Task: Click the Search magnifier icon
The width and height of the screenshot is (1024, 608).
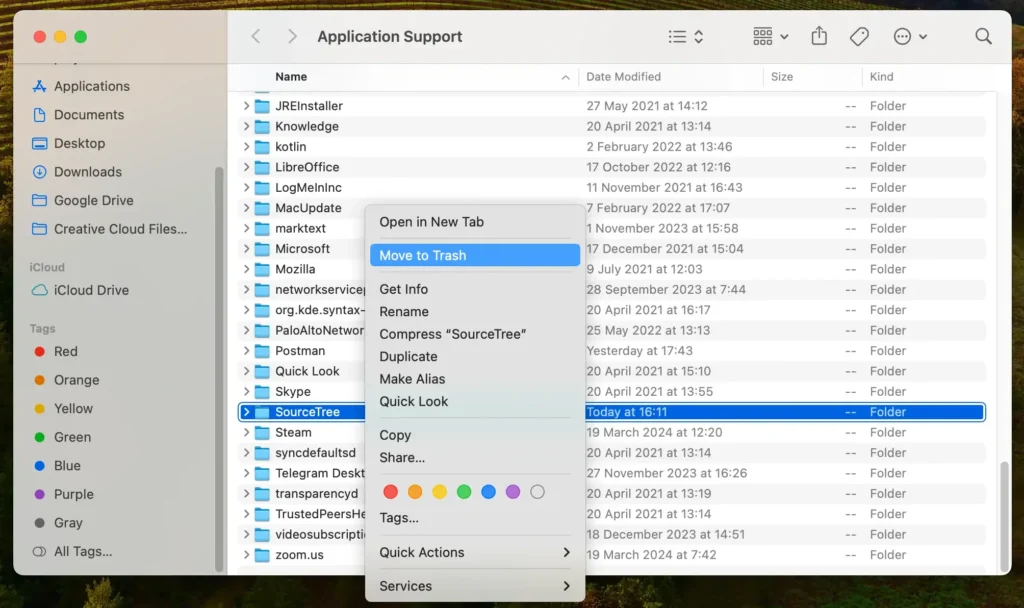Action: click(x=984, y=37)
